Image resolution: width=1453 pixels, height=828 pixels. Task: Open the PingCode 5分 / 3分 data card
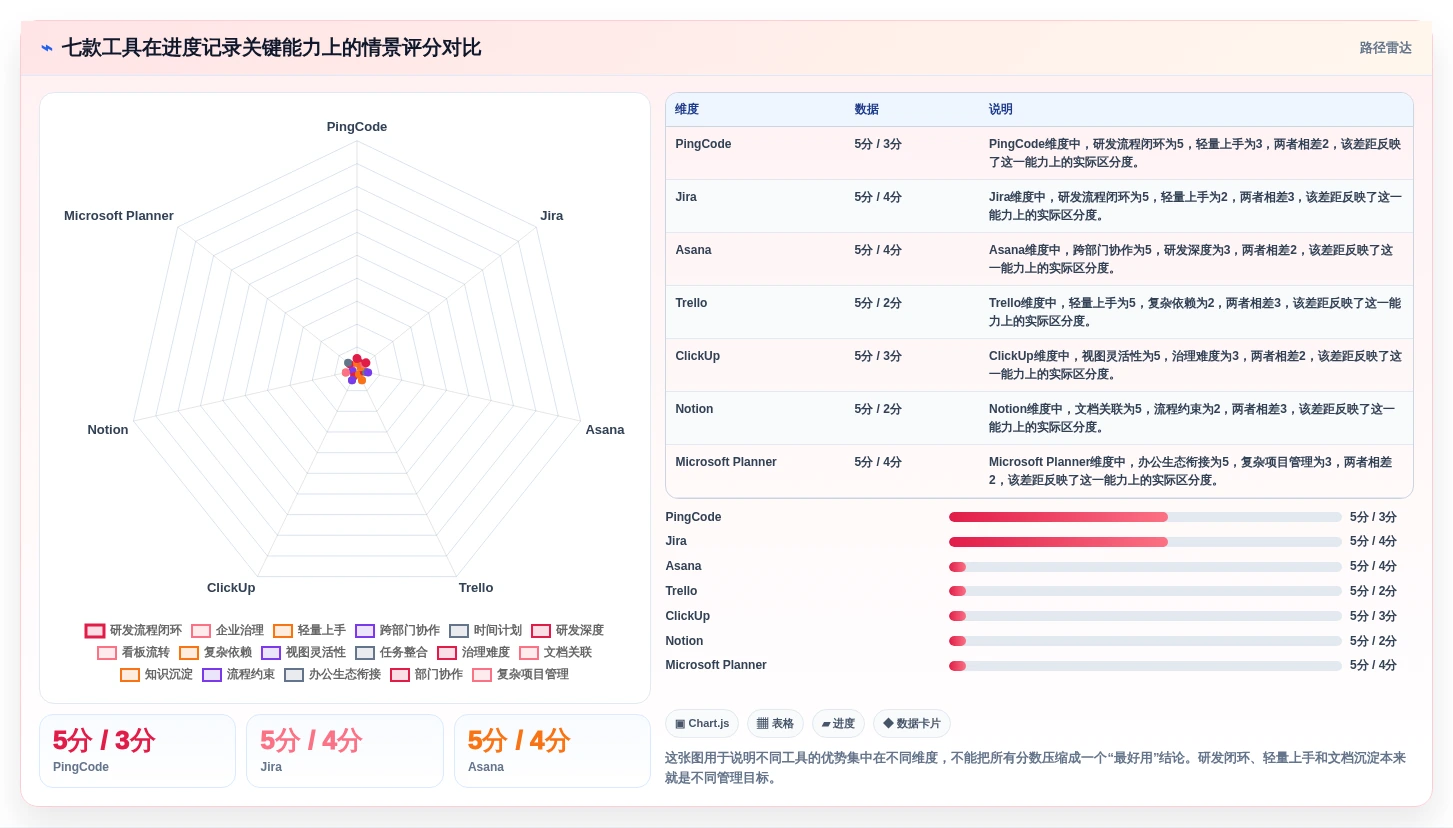(x=137, y=751)
